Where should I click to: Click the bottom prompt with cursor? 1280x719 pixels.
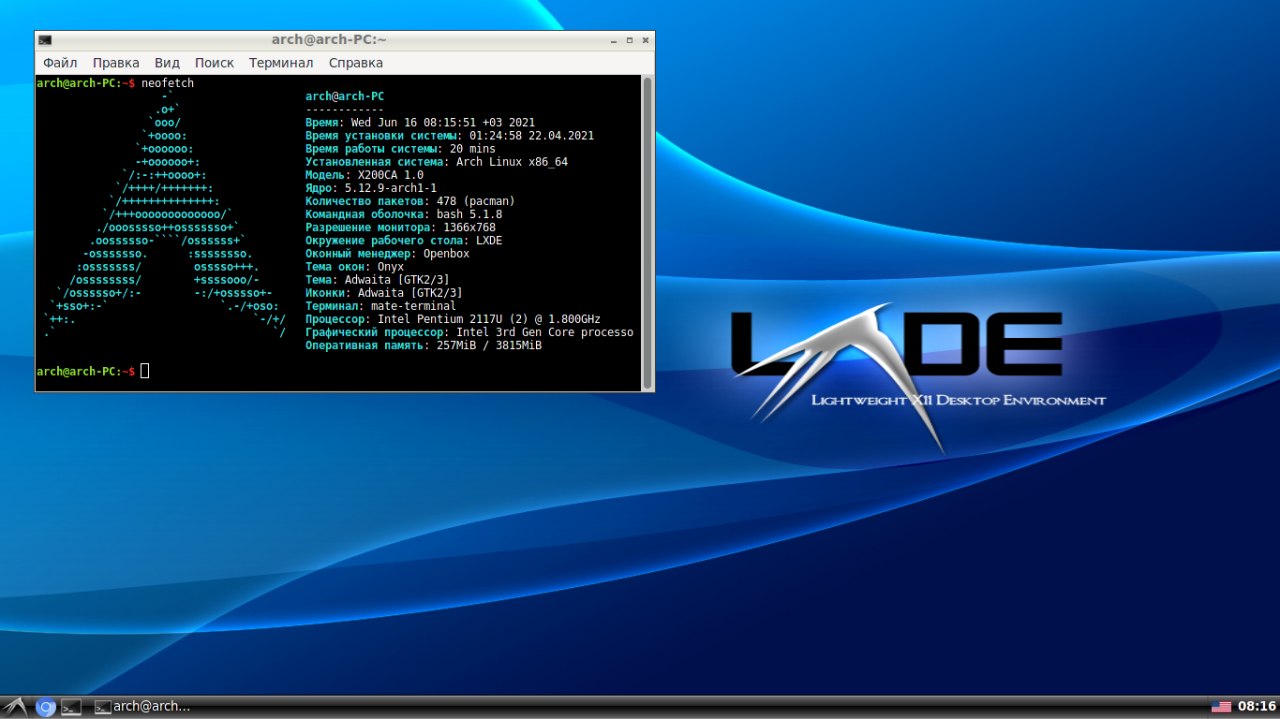pos(92,371)
